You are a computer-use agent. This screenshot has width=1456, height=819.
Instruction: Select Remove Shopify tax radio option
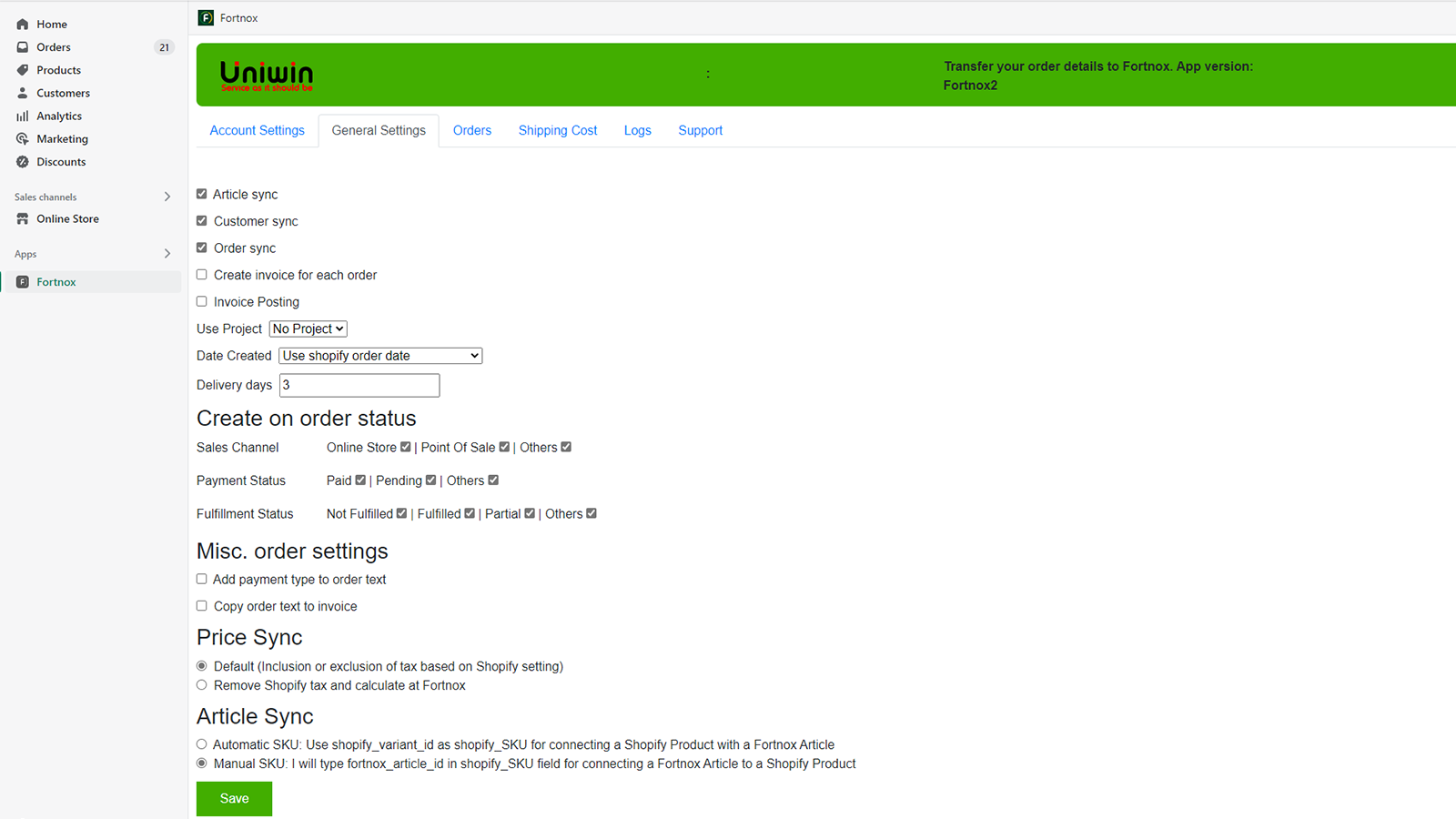pyautogui.click(x=202, y=685)
